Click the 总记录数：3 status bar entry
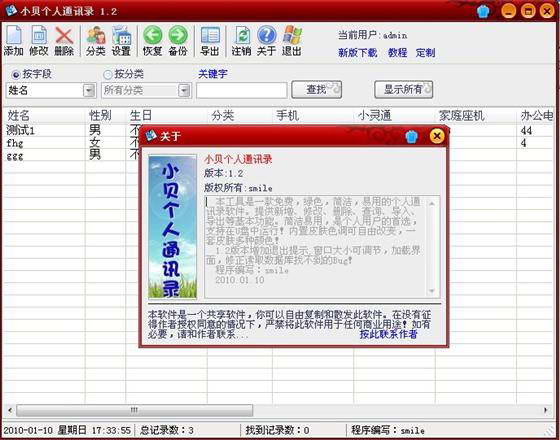This screenshot has height=440, width=560. coord(167,430)
